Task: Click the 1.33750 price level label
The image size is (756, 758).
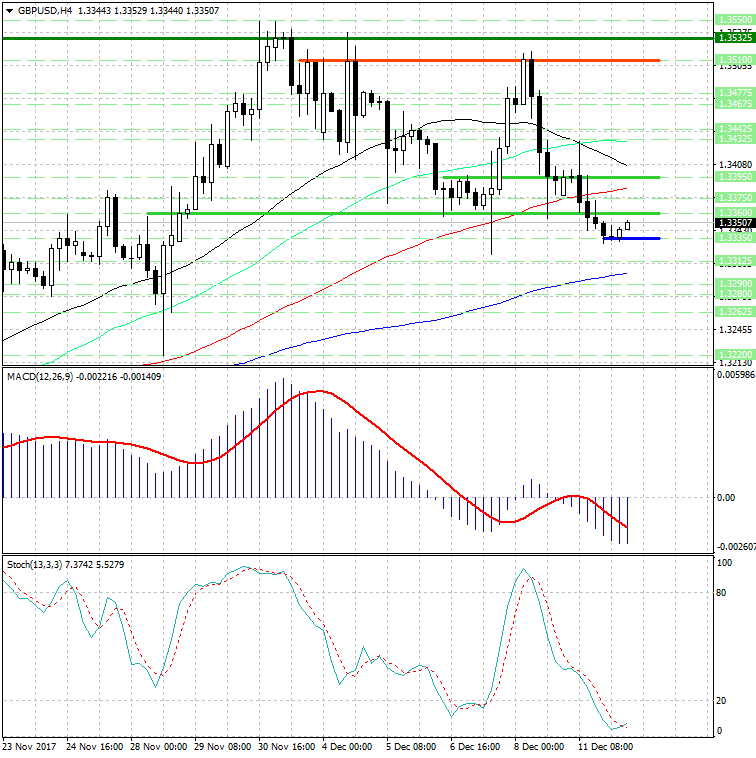Action: [x=735, y=198]
